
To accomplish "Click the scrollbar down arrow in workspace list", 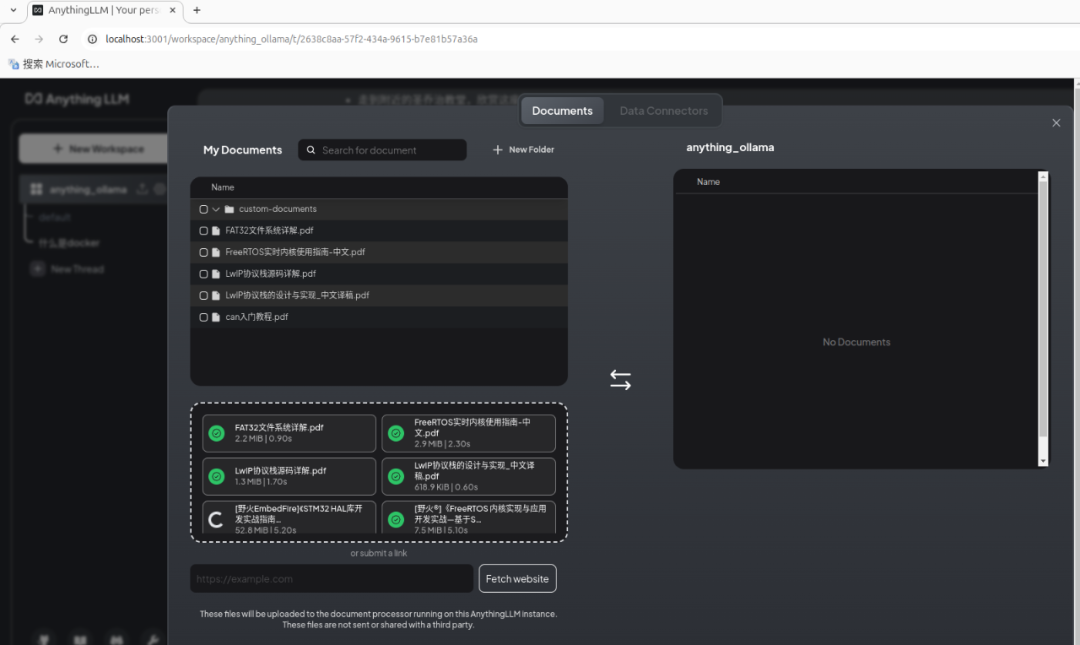I will click(x=1043, y=461).
